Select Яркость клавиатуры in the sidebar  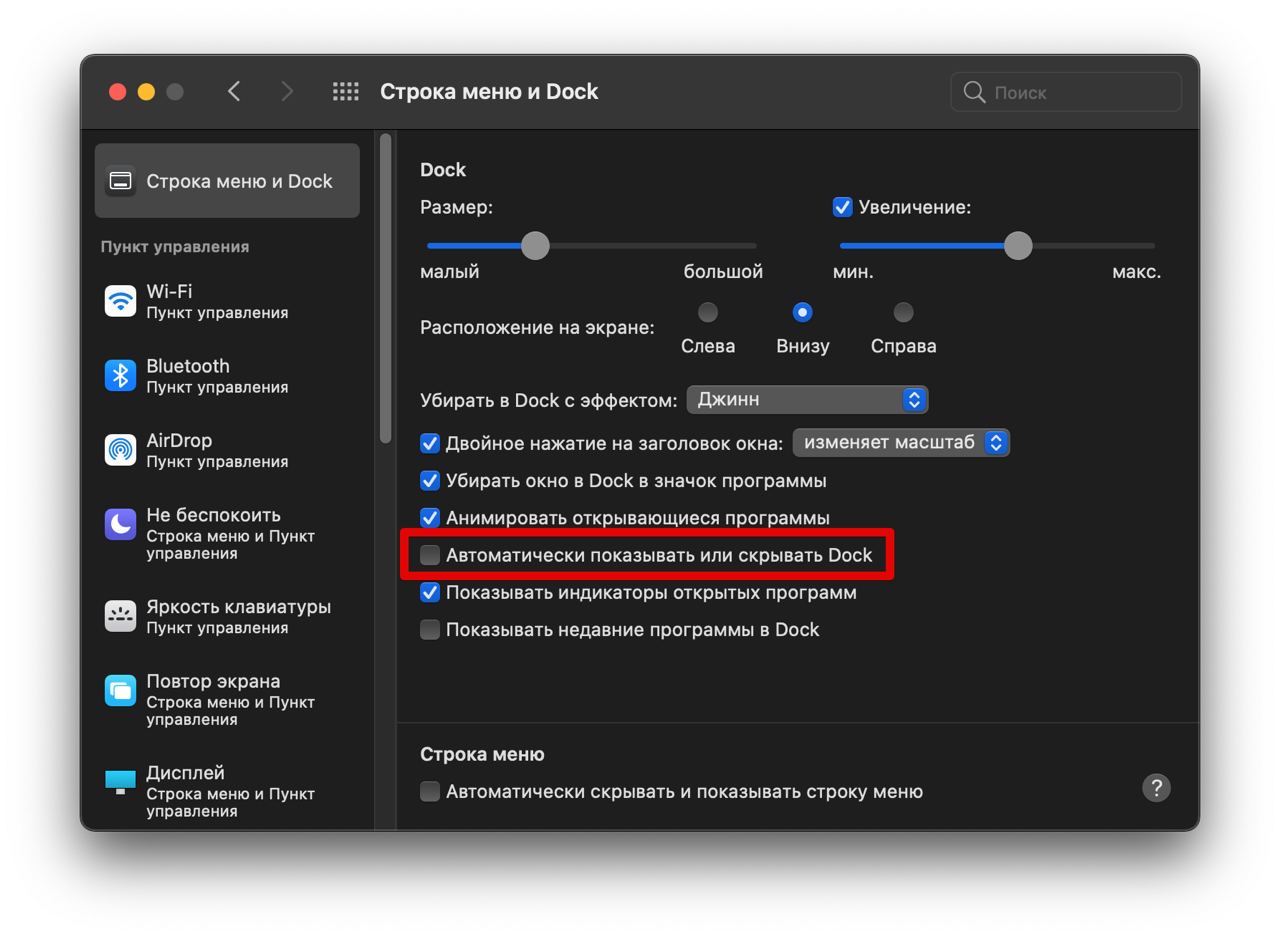point(227,616)
